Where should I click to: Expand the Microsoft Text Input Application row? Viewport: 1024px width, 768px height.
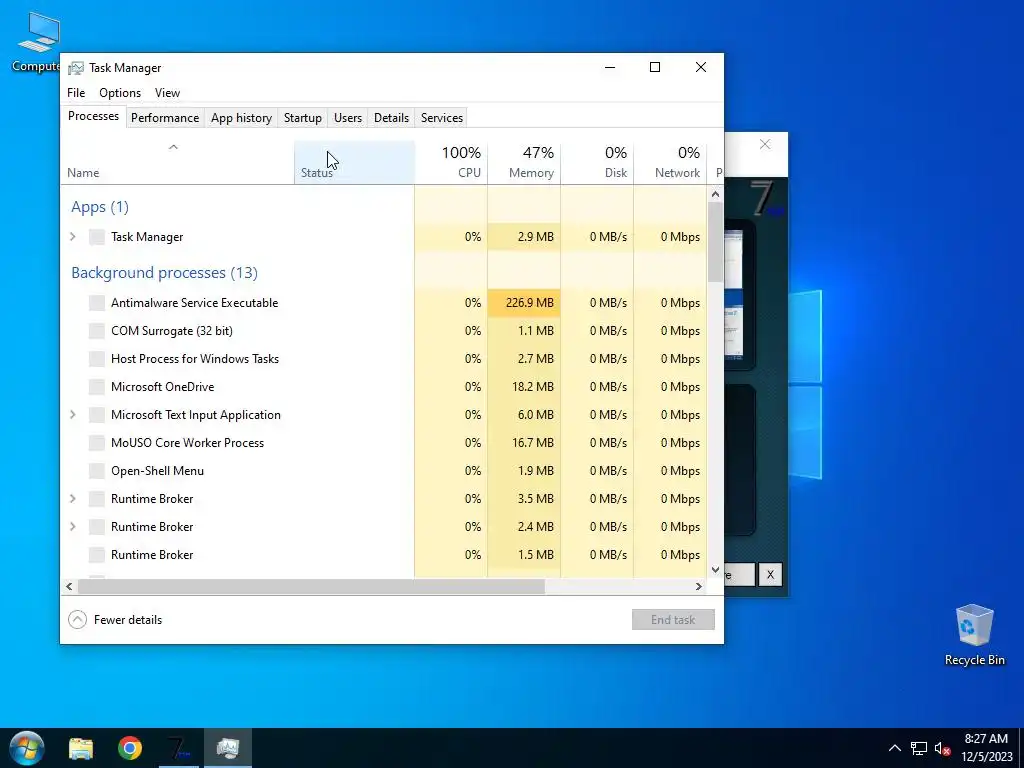click(x=72, y=415)
